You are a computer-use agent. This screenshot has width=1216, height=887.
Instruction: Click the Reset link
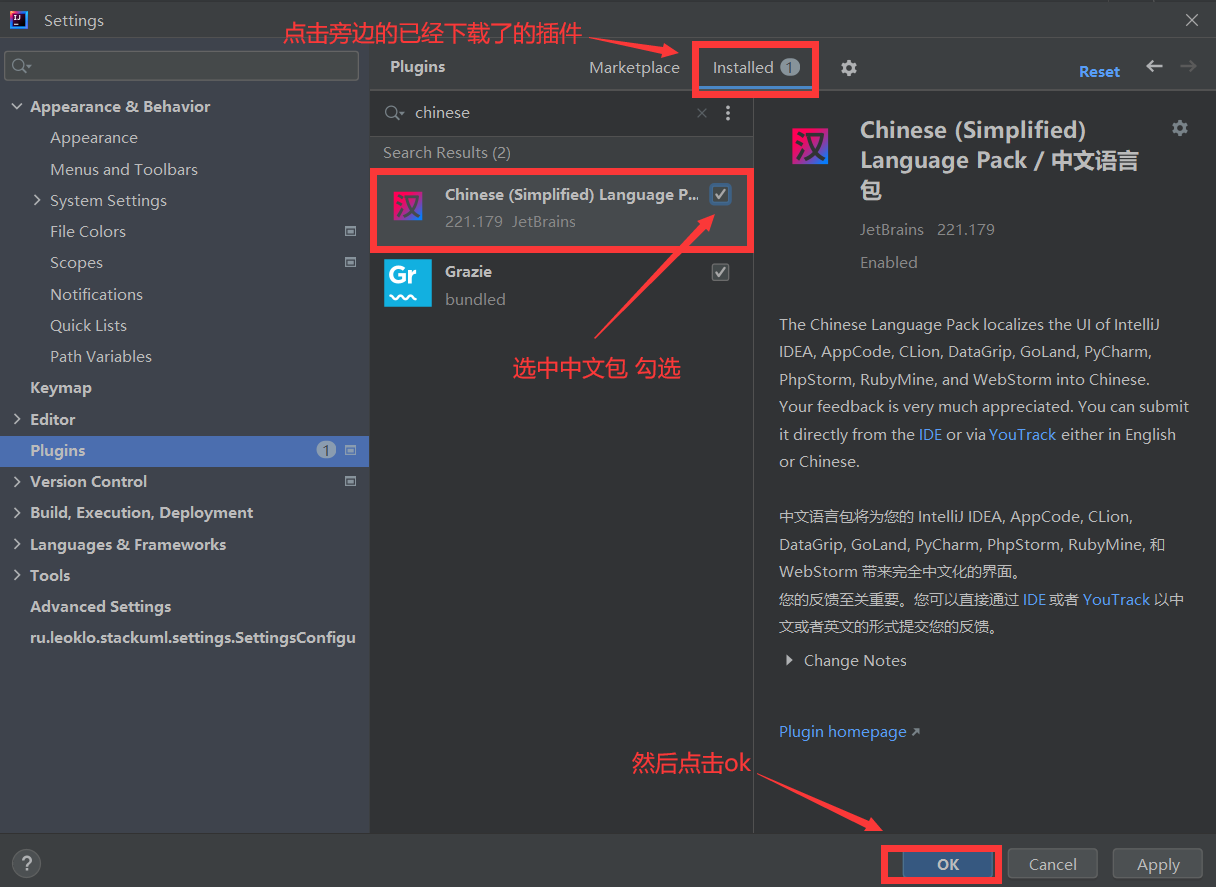[x=1099, y=72]
